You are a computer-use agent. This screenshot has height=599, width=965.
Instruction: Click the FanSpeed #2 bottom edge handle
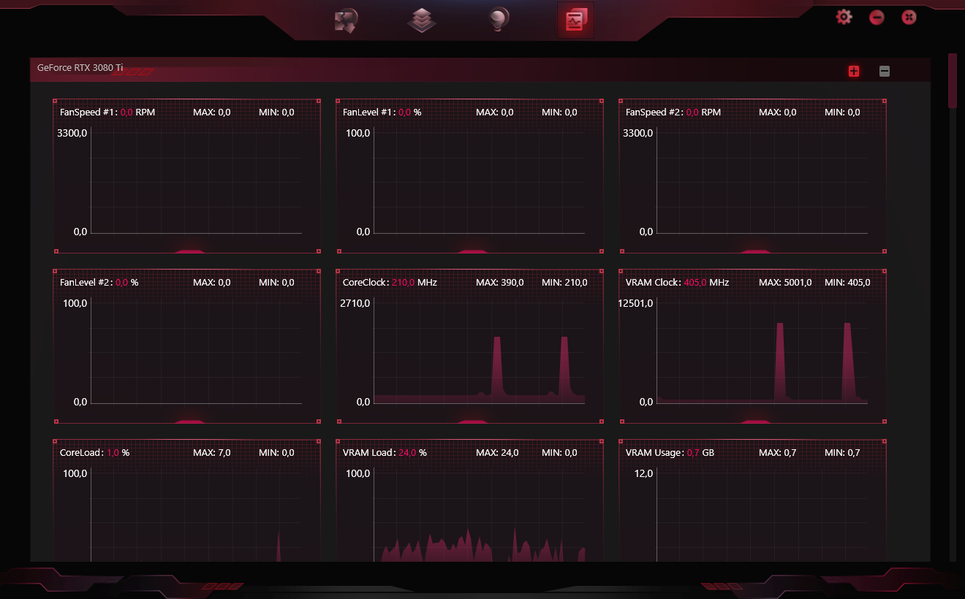(756, 251)
